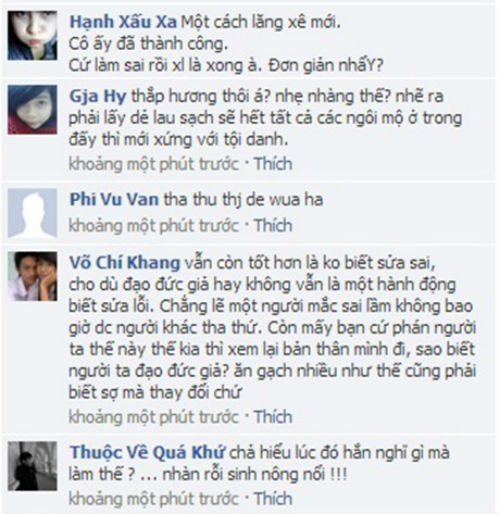Open the timestamp on Gja Hy's comment
This screenshot has height=514, width=500.
(154, 164)
